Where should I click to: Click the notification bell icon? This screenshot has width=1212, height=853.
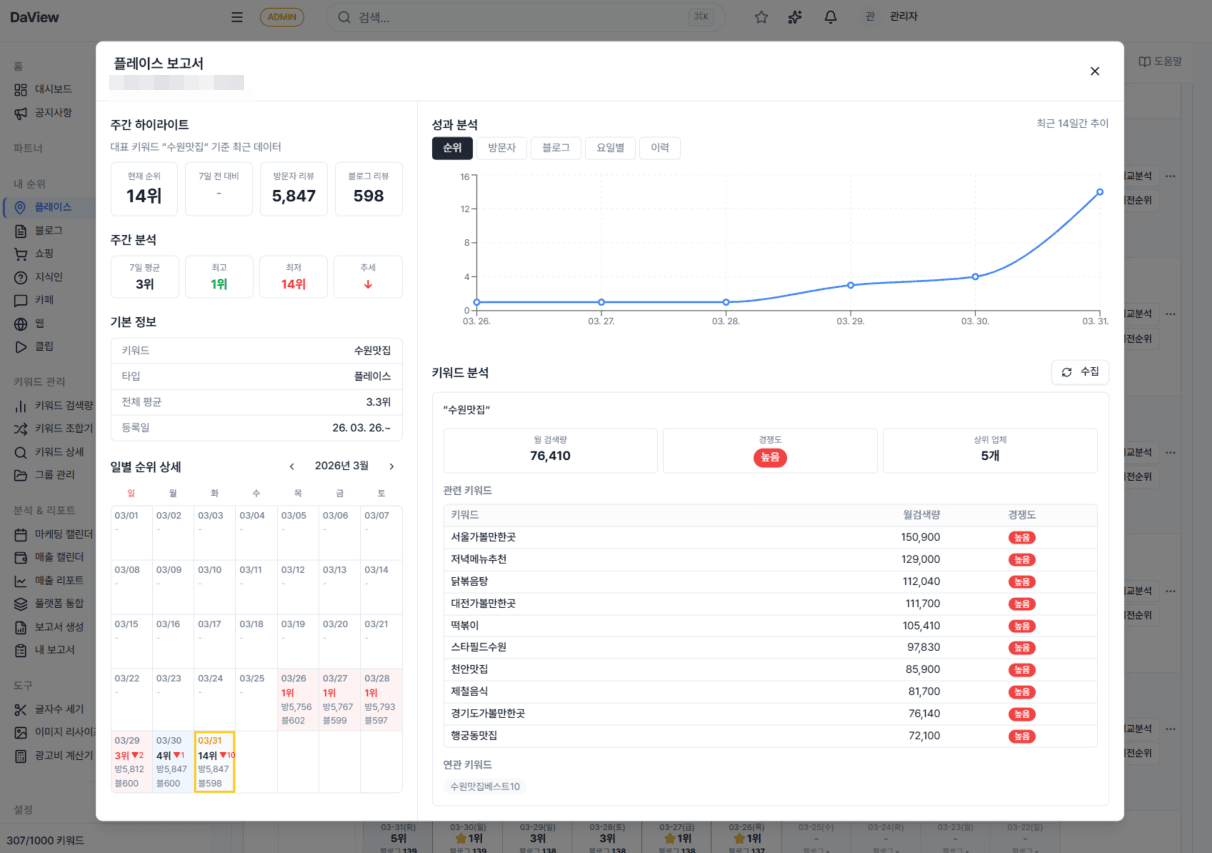pos(830,16)
